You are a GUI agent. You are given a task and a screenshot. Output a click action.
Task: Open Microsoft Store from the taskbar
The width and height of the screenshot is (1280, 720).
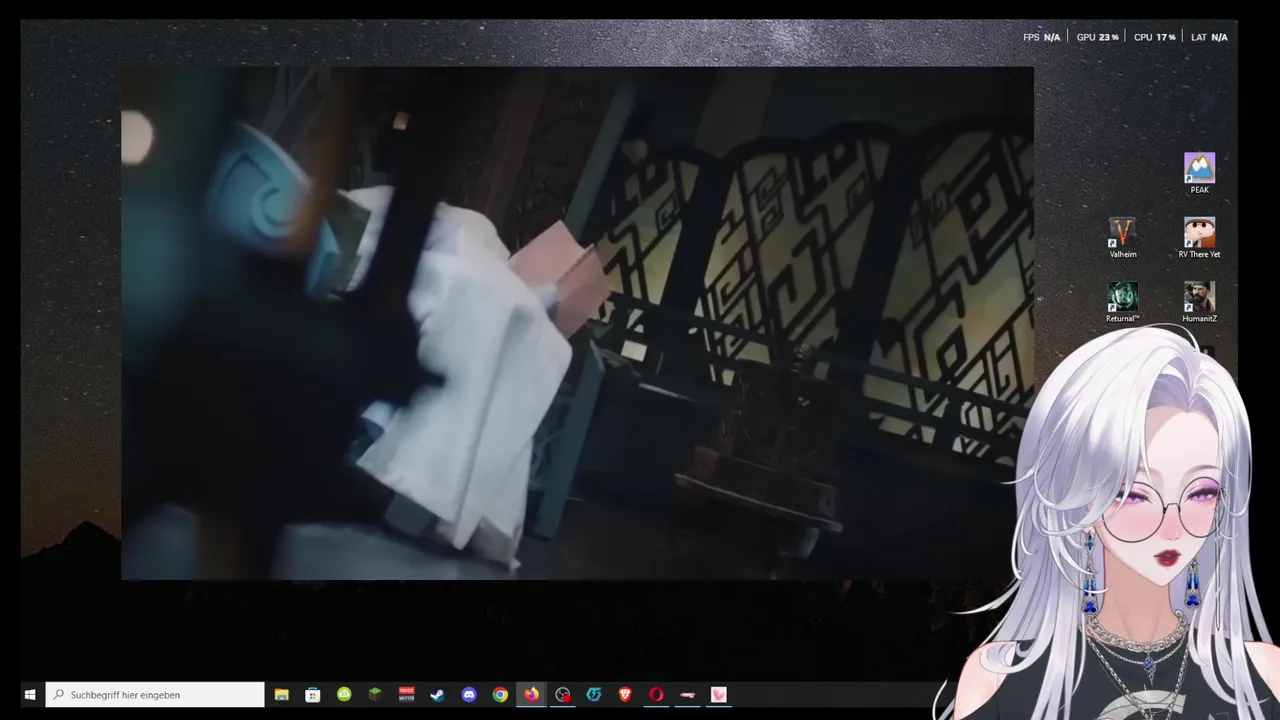click(313, 694)
